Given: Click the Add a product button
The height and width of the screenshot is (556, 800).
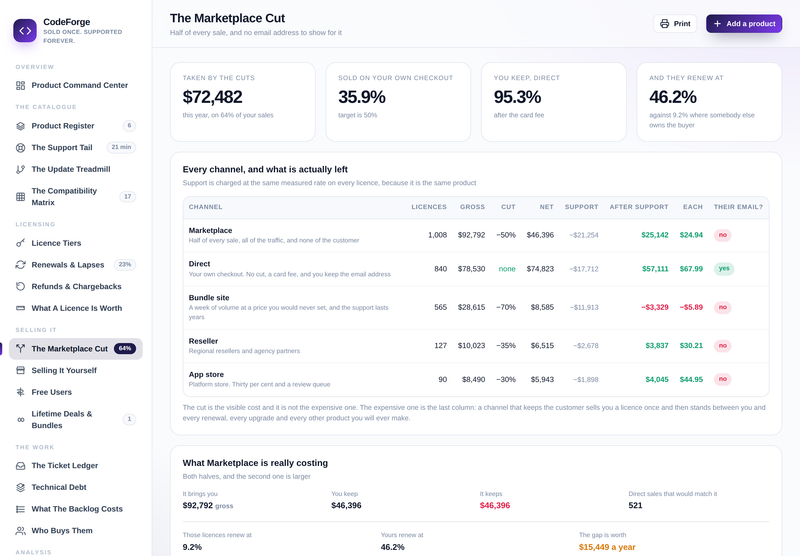Looking at the screenshot, I should 744,23.
